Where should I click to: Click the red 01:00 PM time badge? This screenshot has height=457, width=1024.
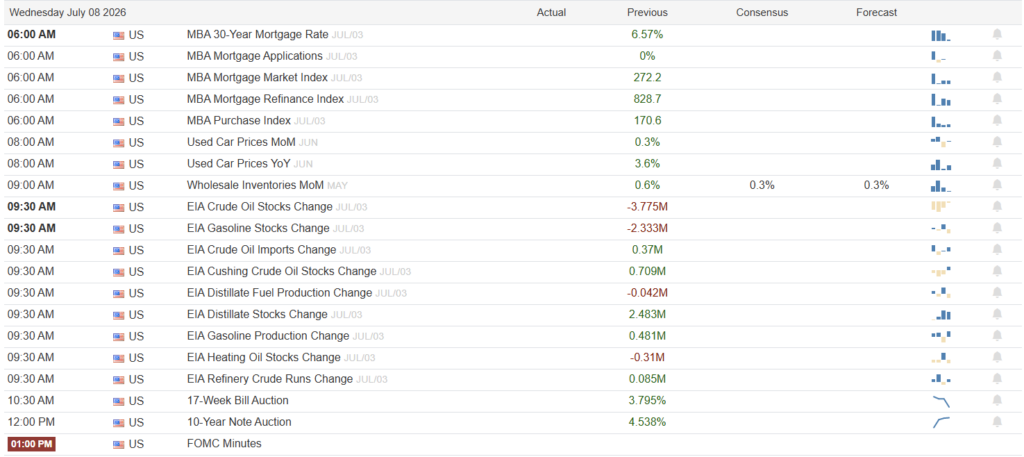point(31,444)
